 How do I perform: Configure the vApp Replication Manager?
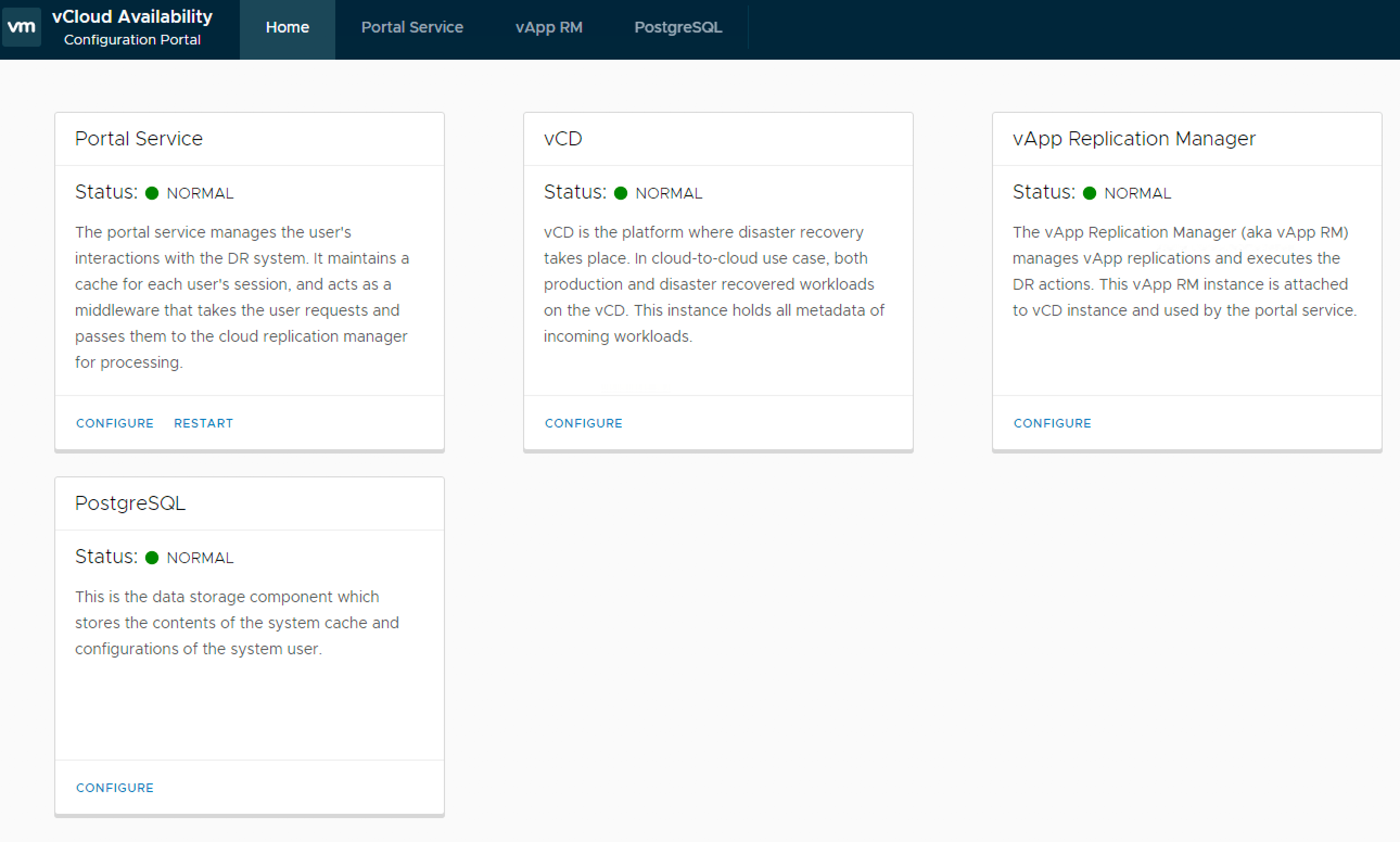[1052, 423]
